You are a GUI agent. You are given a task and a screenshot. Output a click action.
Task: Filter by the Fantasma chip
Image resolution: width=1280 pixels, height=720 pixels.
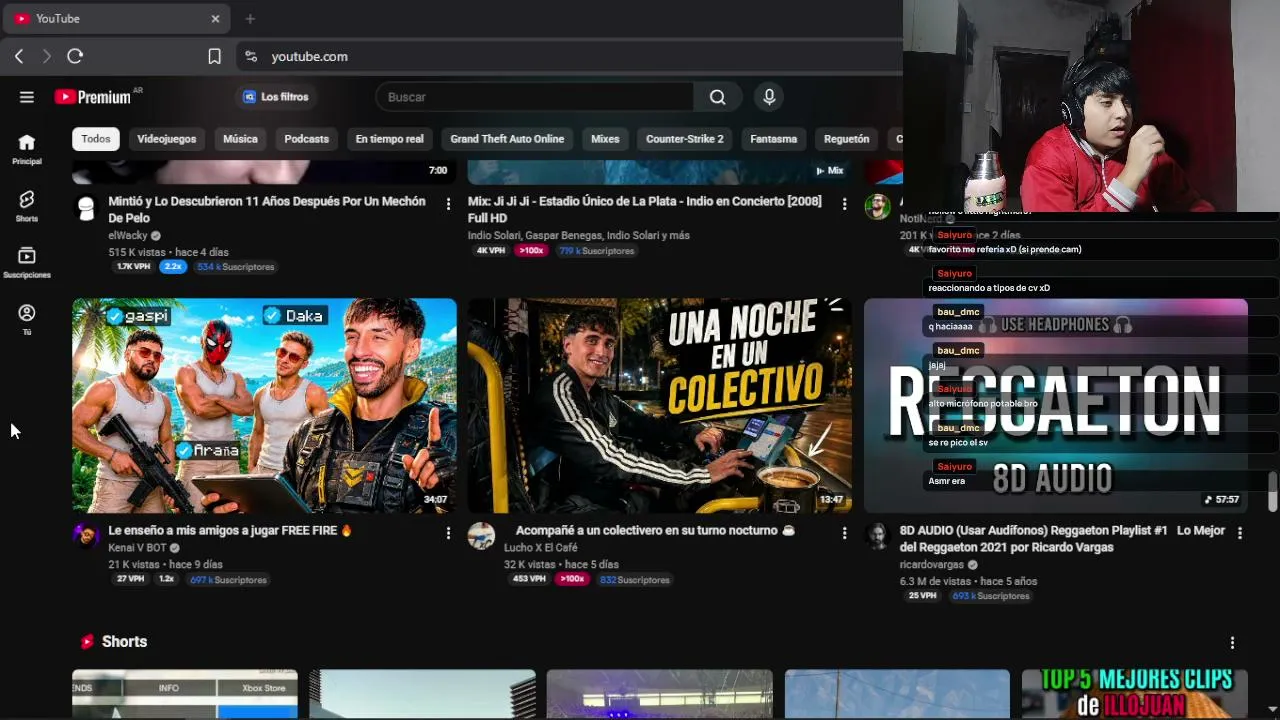(774, 139)
